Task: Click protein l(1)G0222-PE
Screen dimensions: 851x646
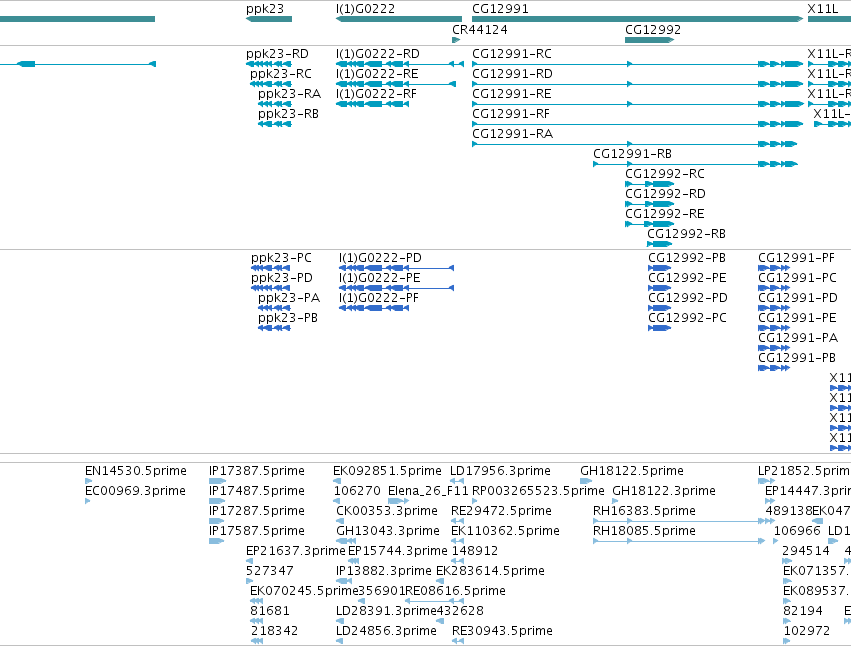Action: pyautogui.click(x=396, y=288)
